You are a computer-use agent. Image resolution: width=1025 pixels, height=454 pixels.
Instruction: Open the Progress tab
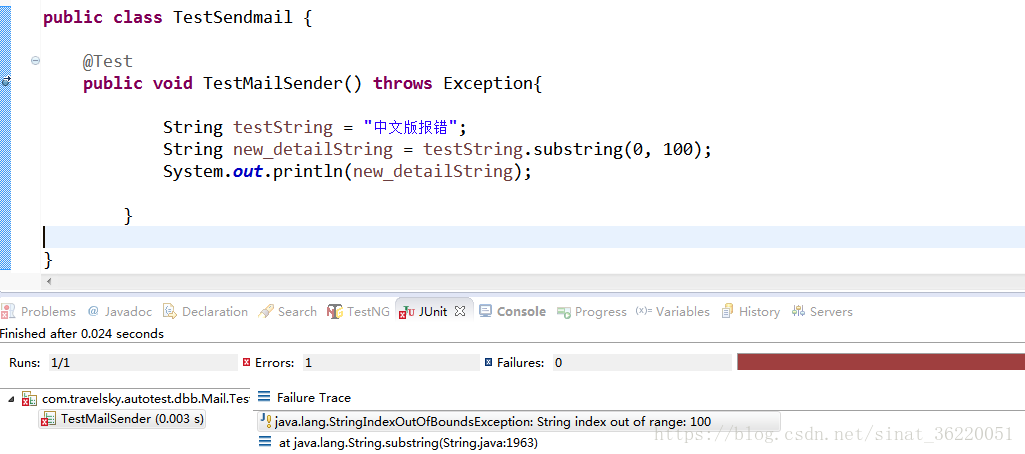coord(592,312)
